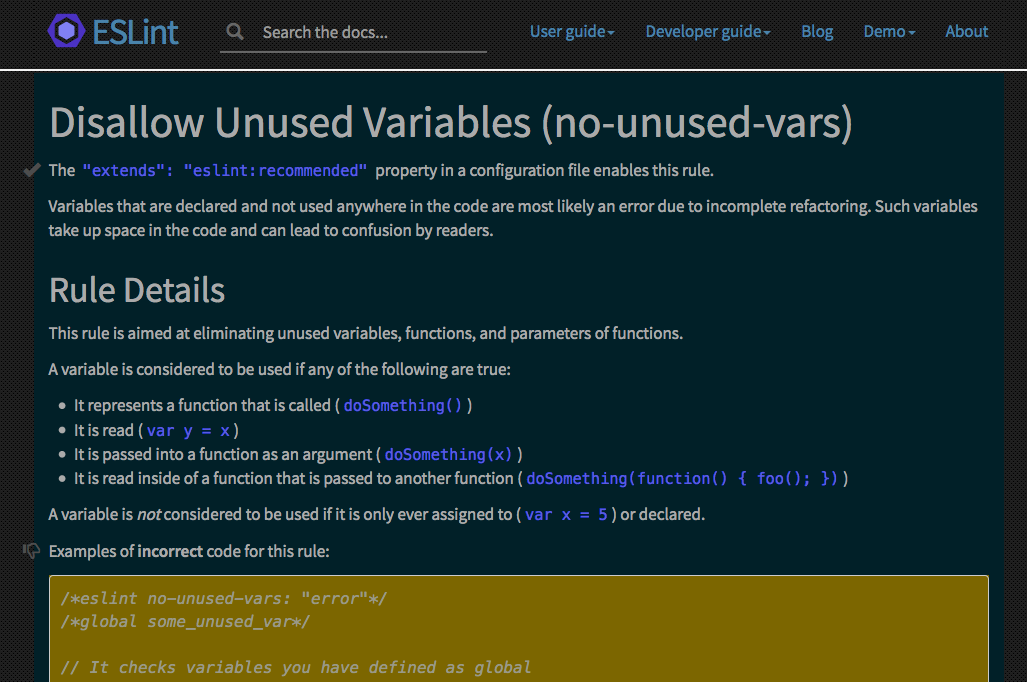The image size is (1027, 682).
Task: Expand the Developer guide dropdown
Action: [x=708, y=31]
